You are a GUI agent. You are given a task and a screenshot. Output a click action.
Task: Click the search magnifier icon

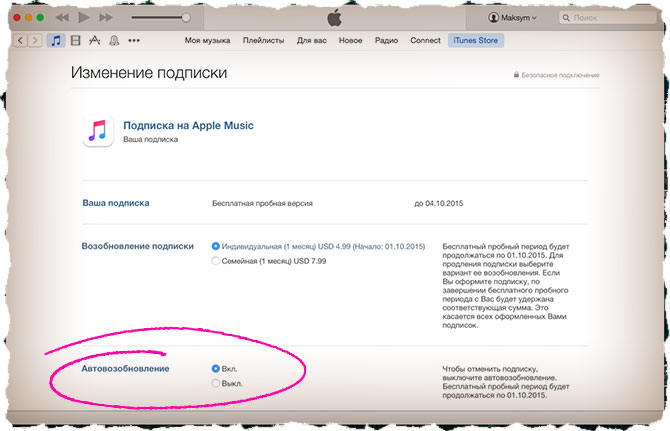click(566, 18)
